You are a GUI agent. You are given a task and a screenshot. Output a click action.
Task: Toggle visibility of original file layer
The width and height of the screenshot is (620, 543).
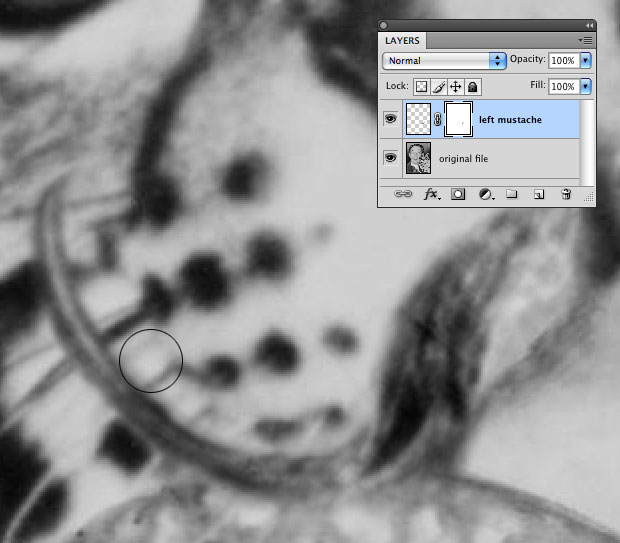click(x=391, y=158)
